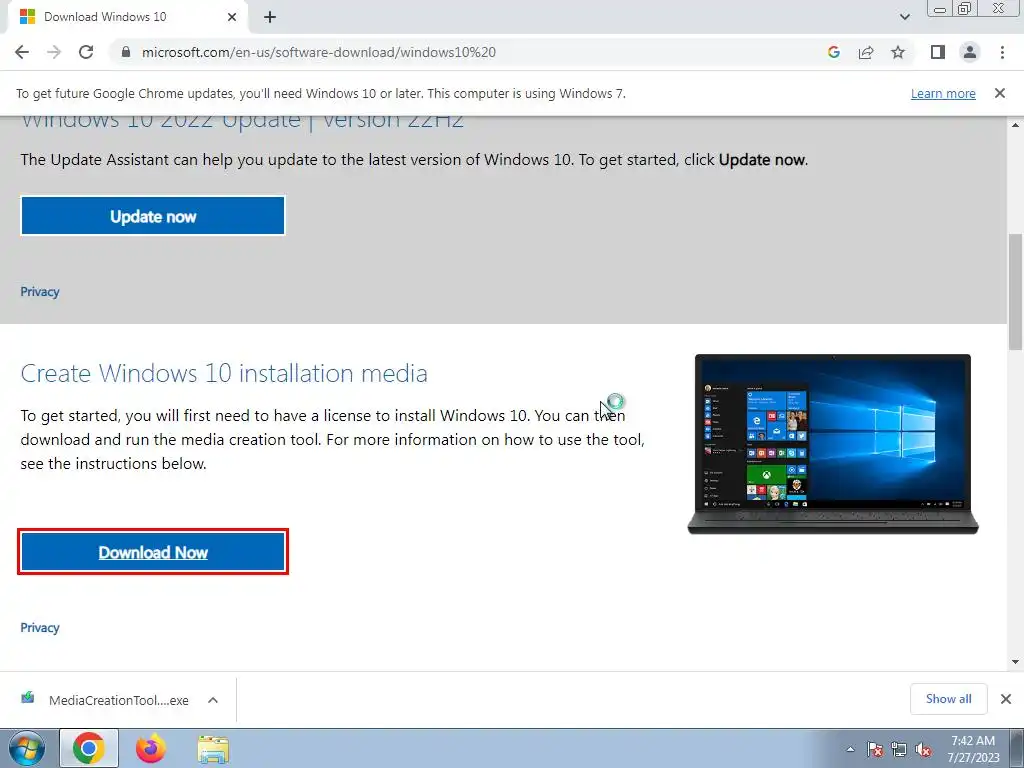Click the MediaCreationTool file icon

click(28, 699)
